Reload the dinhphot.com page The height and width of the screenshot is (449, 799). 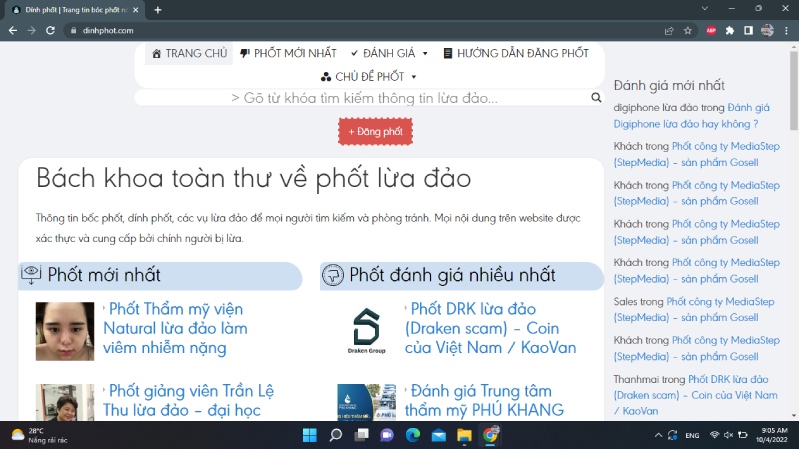pyautogui.click(x=50, y=31)
